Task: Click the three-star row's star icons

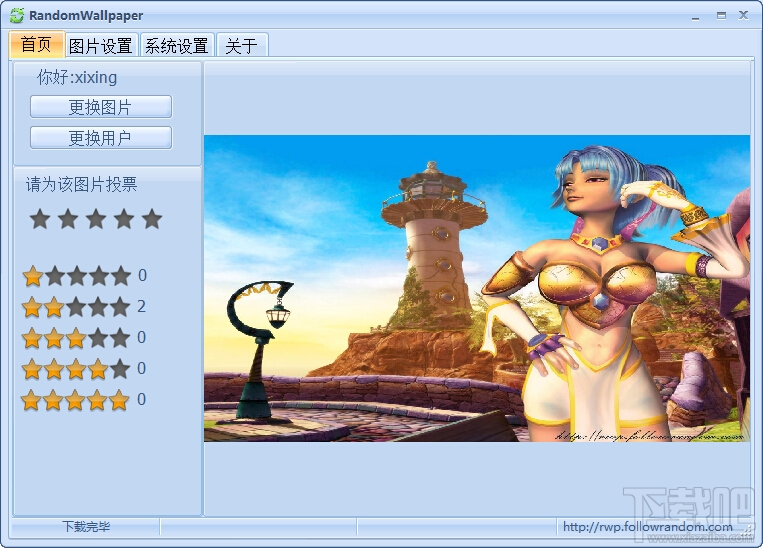Action: coord(76,338)
